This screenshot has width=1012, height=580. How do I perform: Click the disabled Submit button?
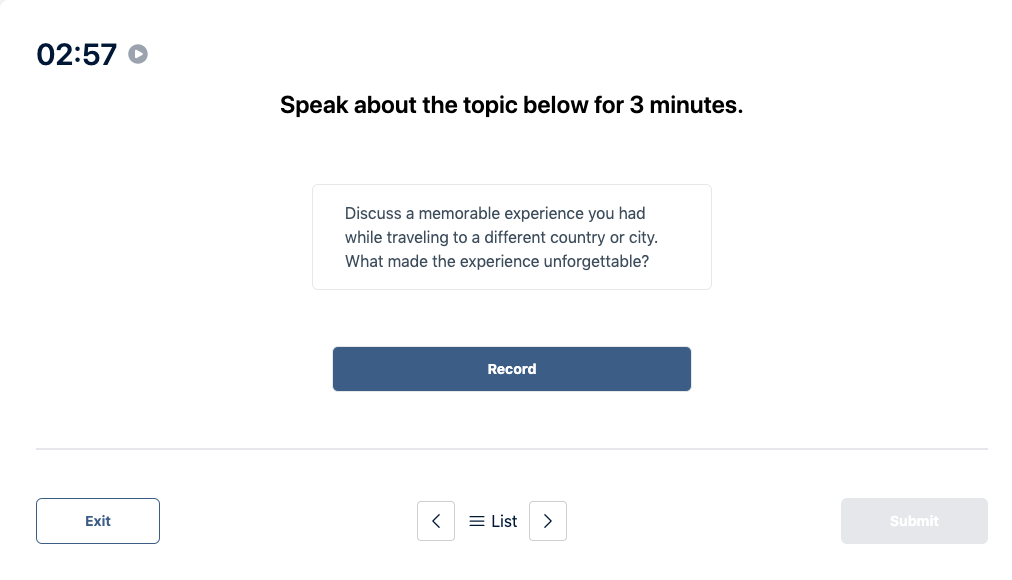pyautogui.click(x=913, y=521)
